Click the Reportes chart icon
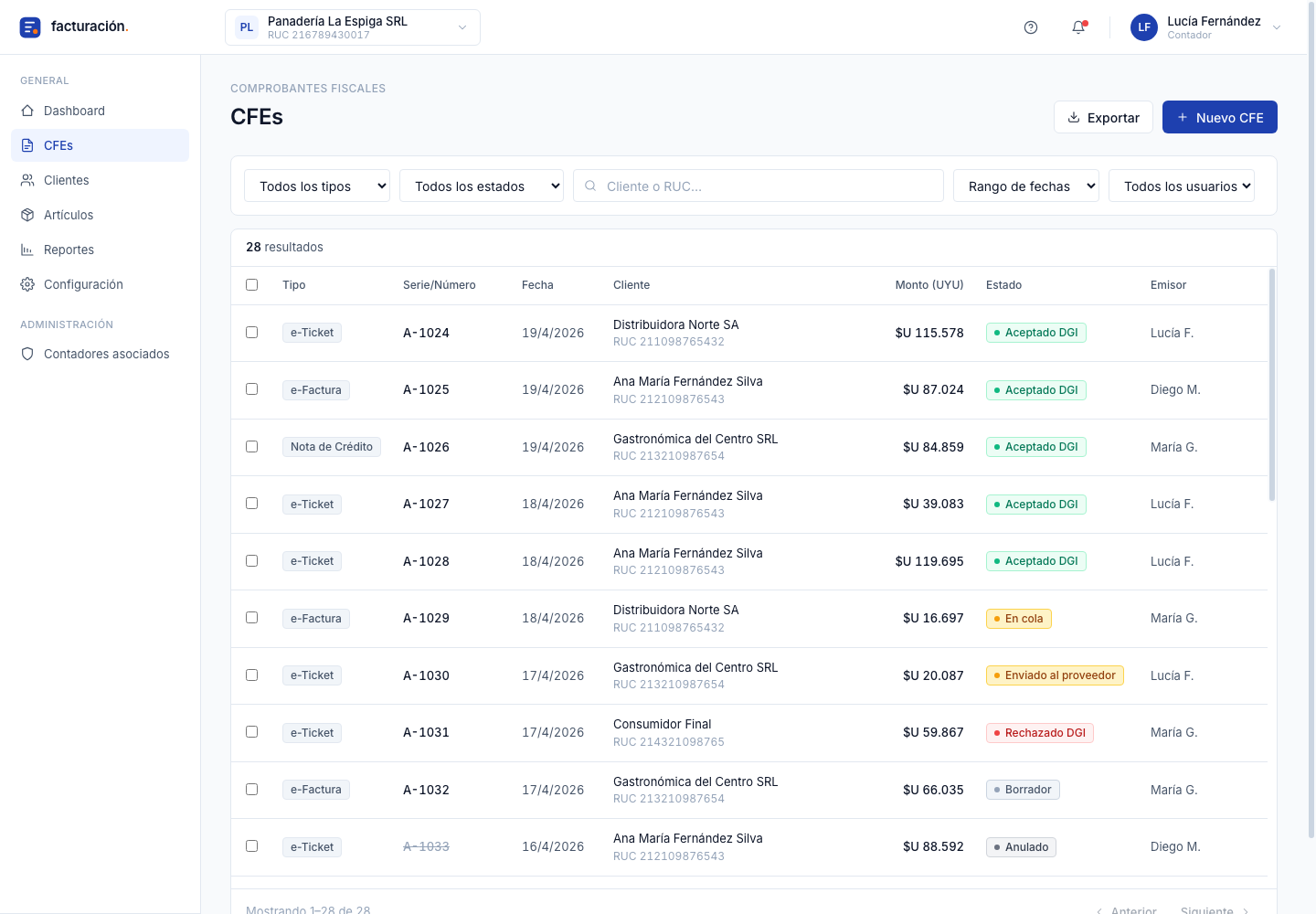Image resolution: width=1316 pixels, height=914 pixels. click(27, 250)
